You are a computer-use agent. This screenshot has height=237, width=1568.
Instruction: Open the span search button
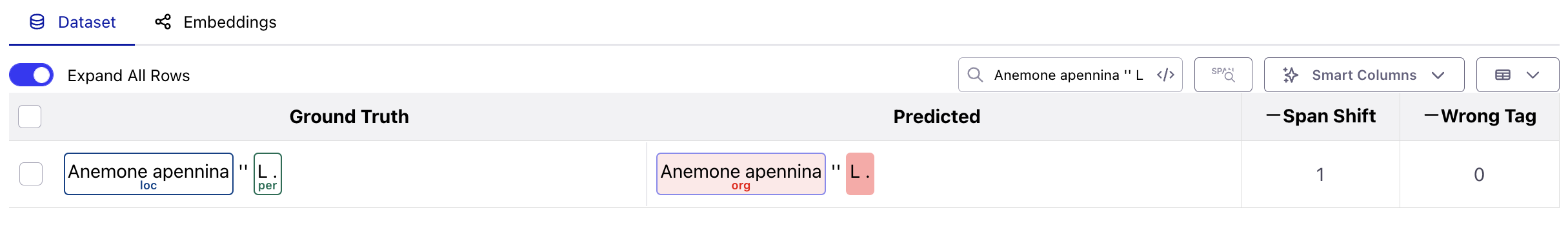(1223, 75)
